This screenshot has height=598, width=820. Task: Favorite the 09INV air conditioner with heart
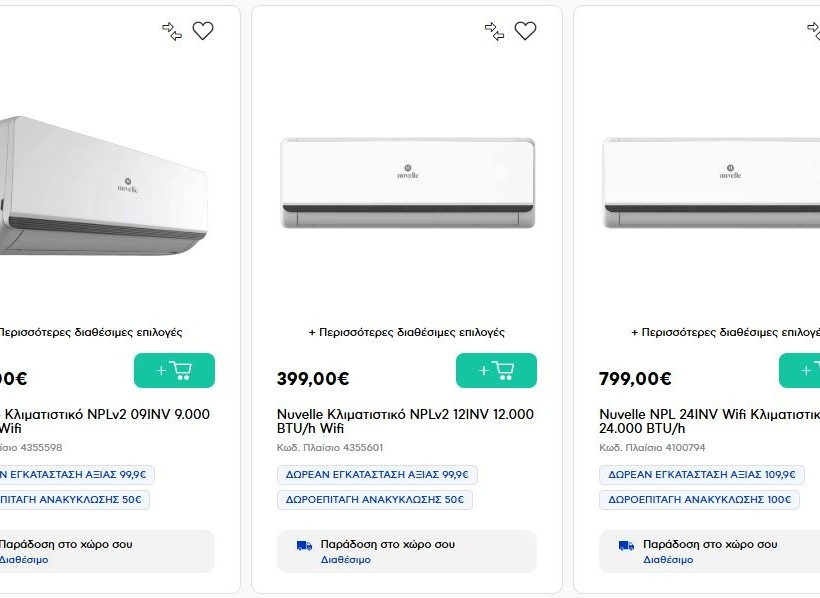(203, 31)
